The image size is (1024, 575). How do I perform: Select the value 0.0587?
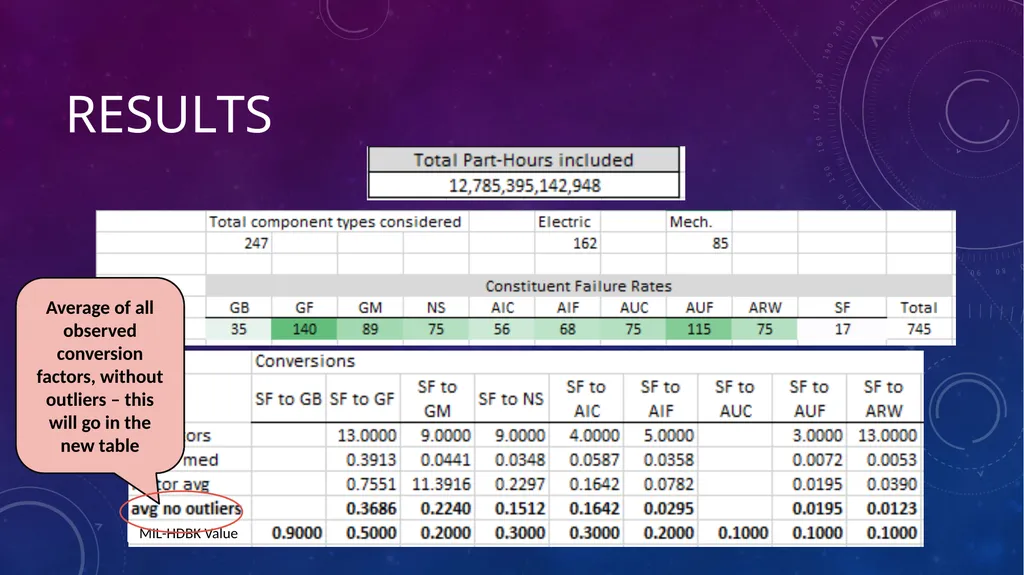594,460
